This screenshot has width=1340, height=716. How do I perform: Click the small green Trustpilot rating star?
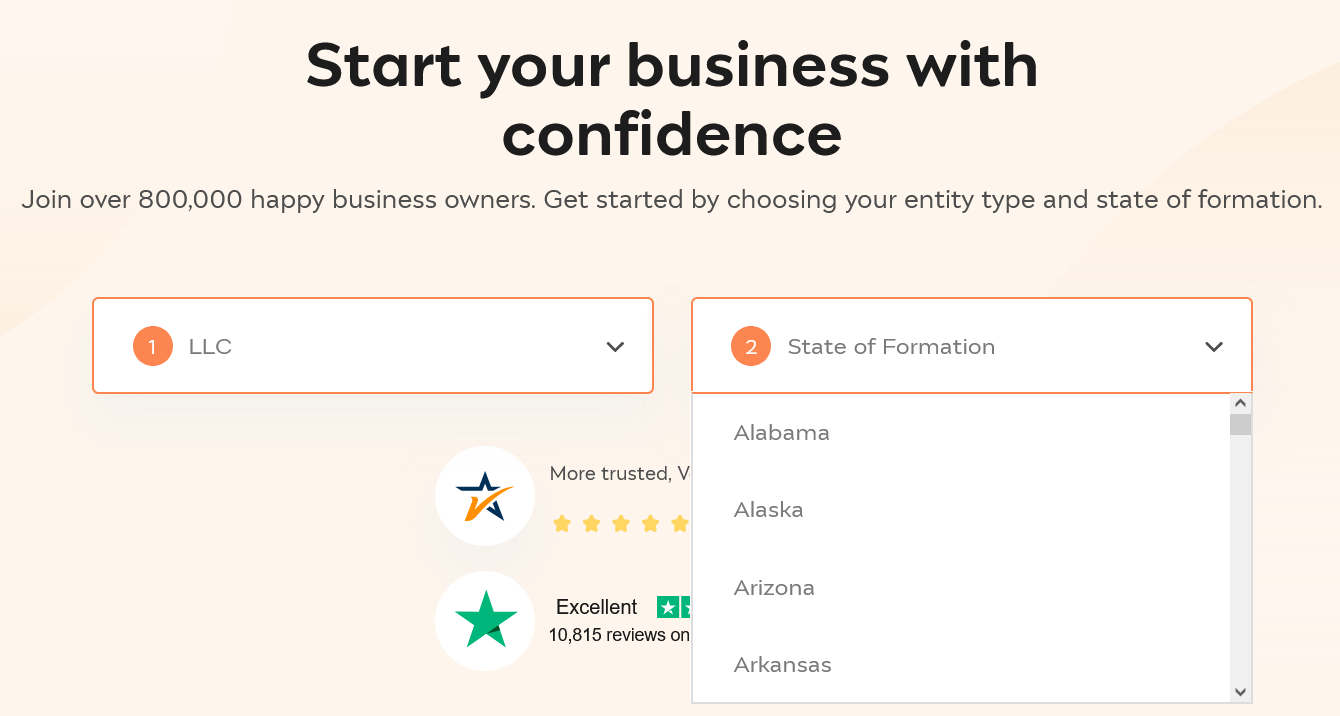coord(668,607)
